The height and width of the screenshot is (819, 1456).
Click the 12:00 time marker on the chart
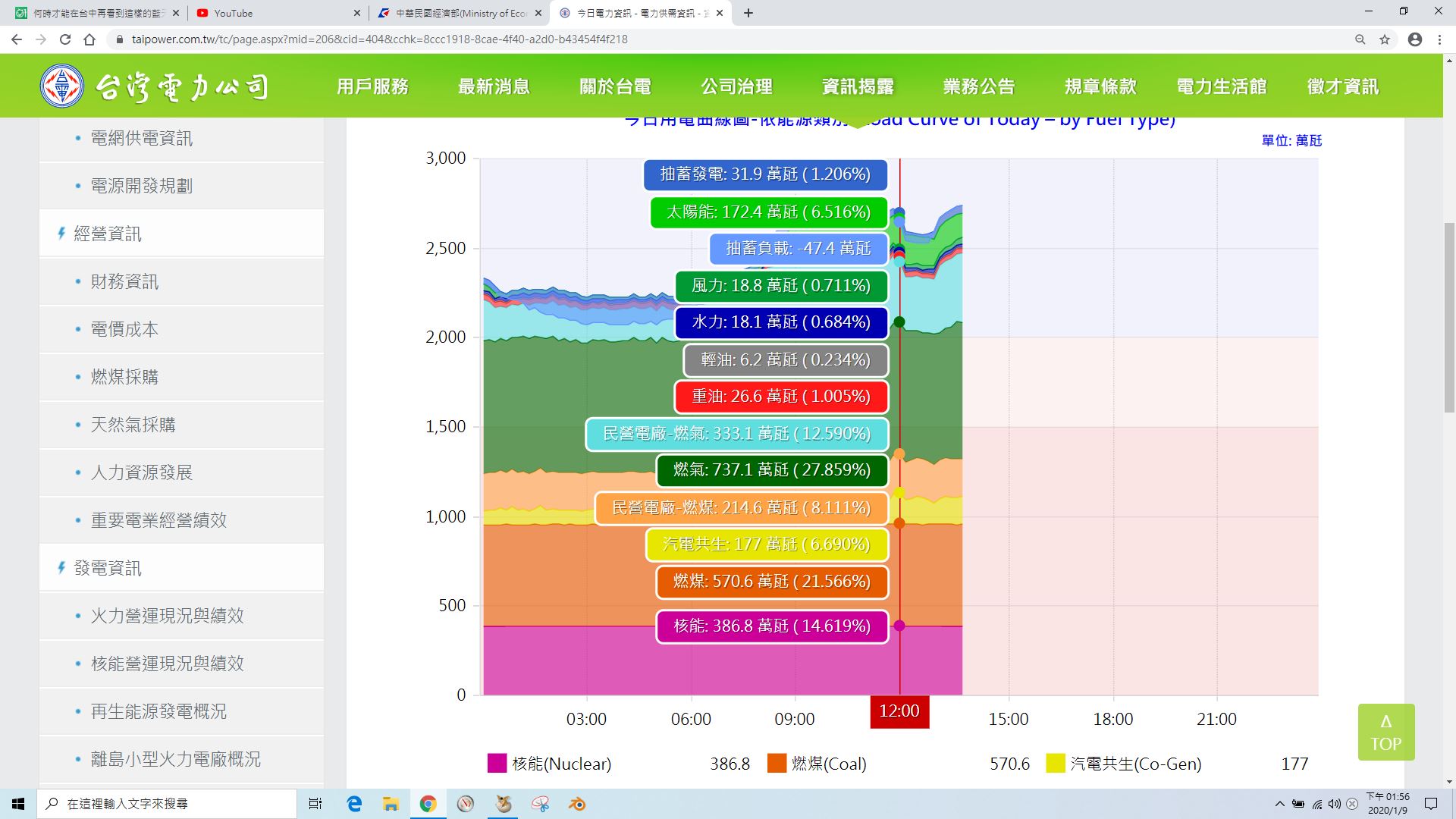pyautogui.click(x=899, y=712)
